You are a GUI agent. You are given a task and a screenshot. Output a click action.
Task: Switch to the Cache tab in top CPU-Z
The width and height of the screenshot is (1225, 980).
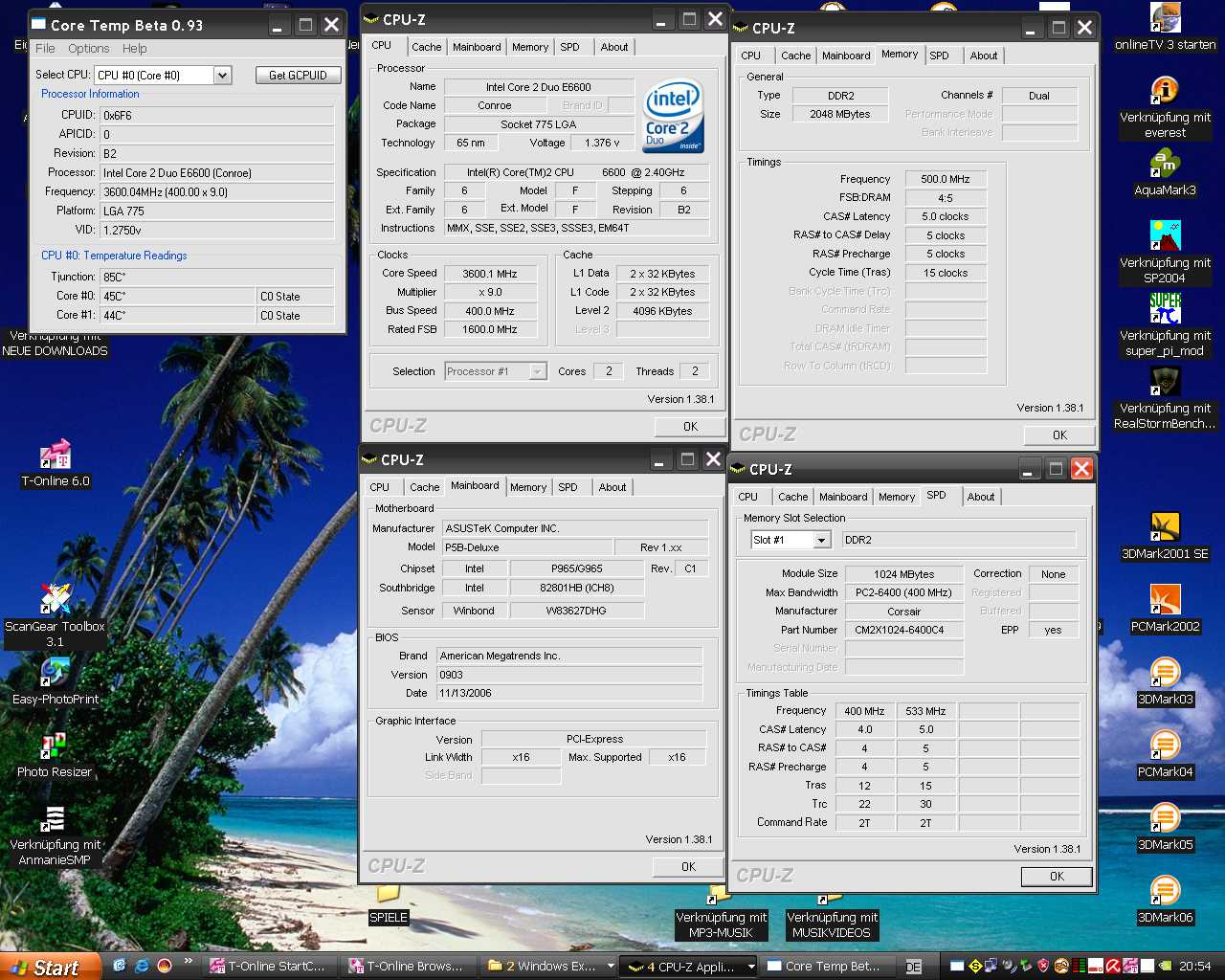[x=426, y=47]
